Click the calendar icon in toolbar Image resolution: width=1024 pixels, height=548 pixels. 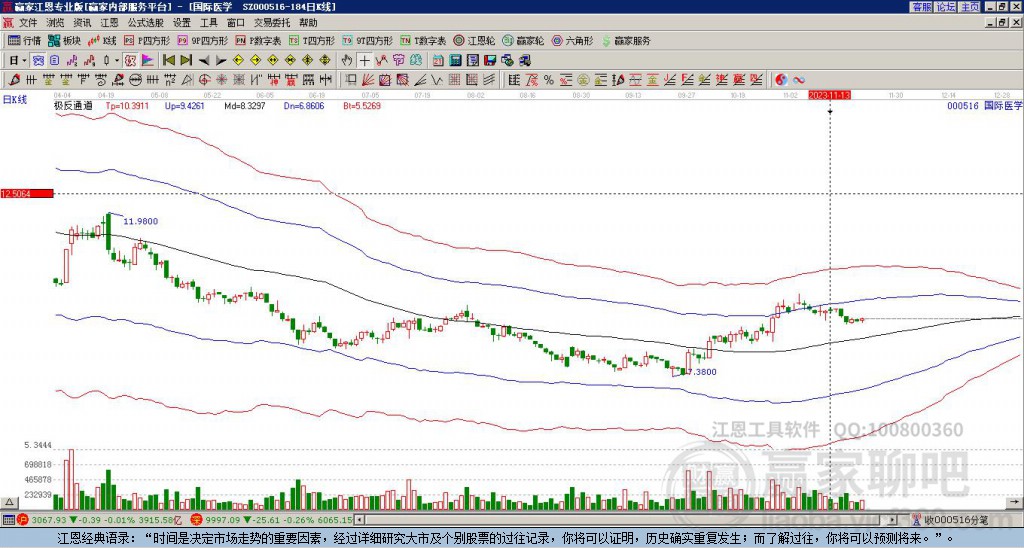(438, 60)
